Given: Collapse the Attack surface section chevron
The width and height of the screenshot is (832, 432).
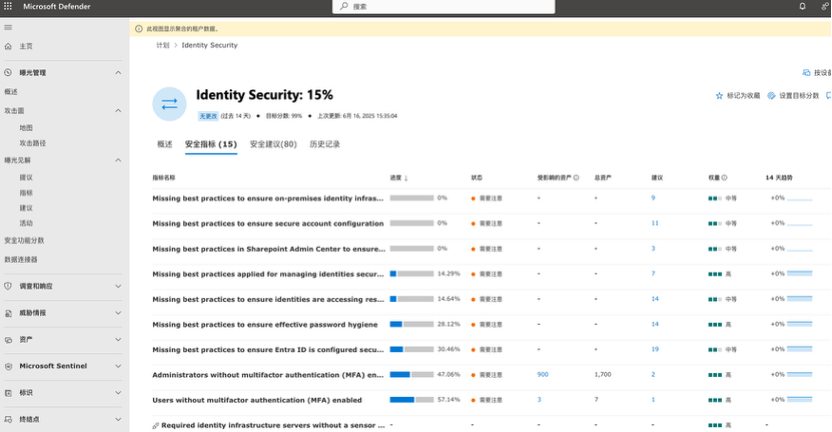Looking at the screenshot, I should pos(118,110).
